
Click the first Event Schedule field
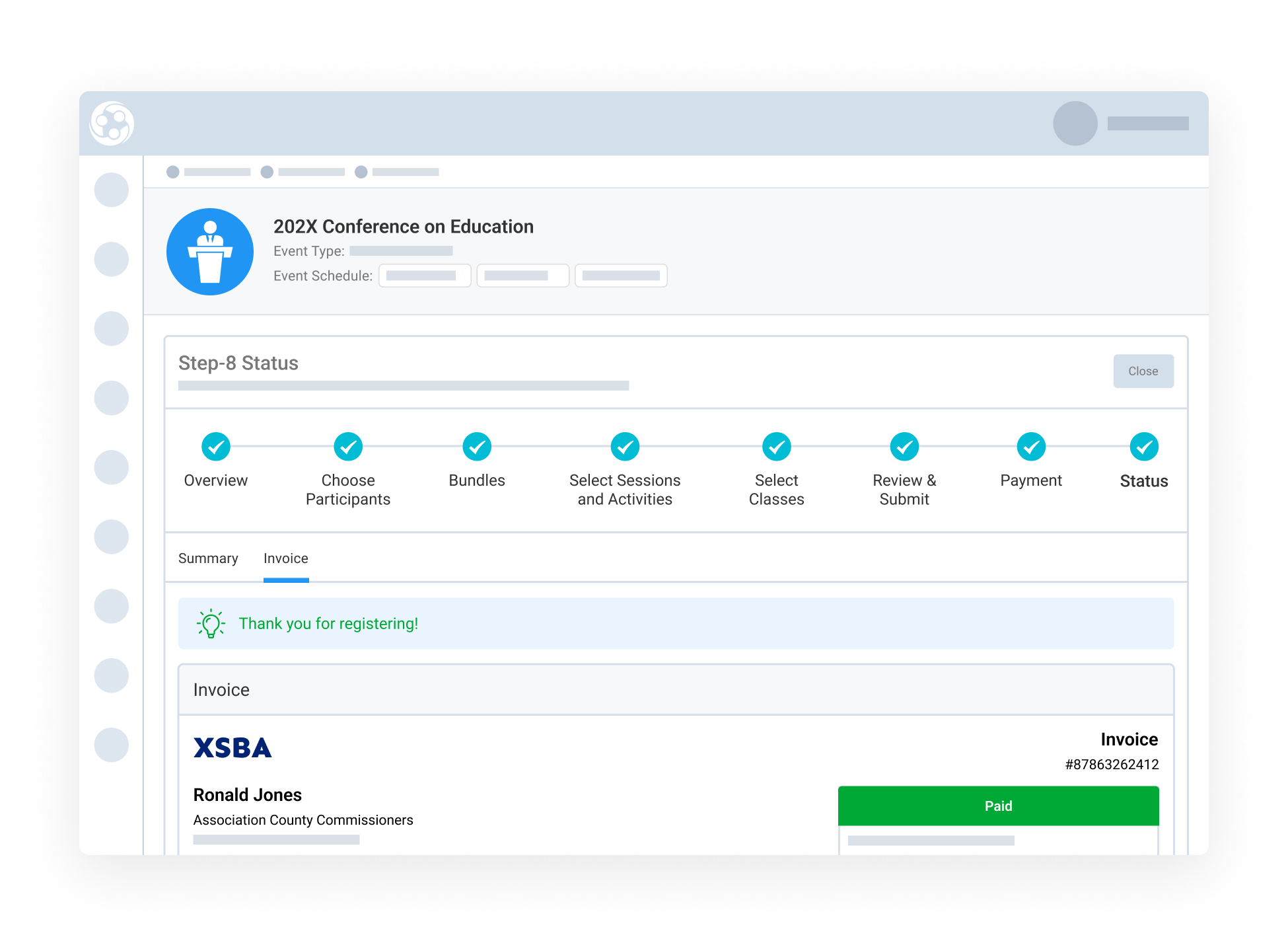(x=425, y=276)
